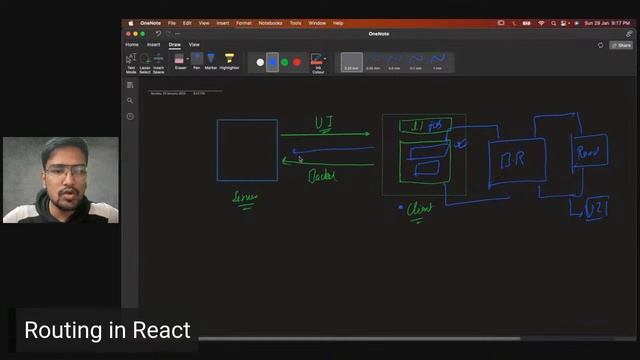This screenshot has width=640, height=360.
Task: Expand the Ink Color dropdown arrow
Action: [x=325, y=59]
